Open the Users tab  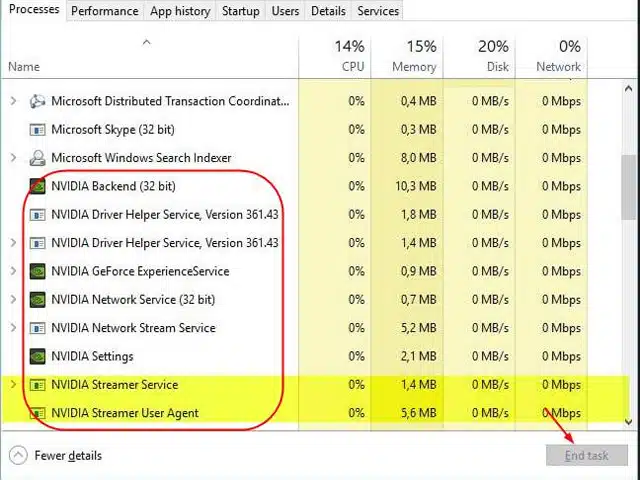(x=285, y=11)
